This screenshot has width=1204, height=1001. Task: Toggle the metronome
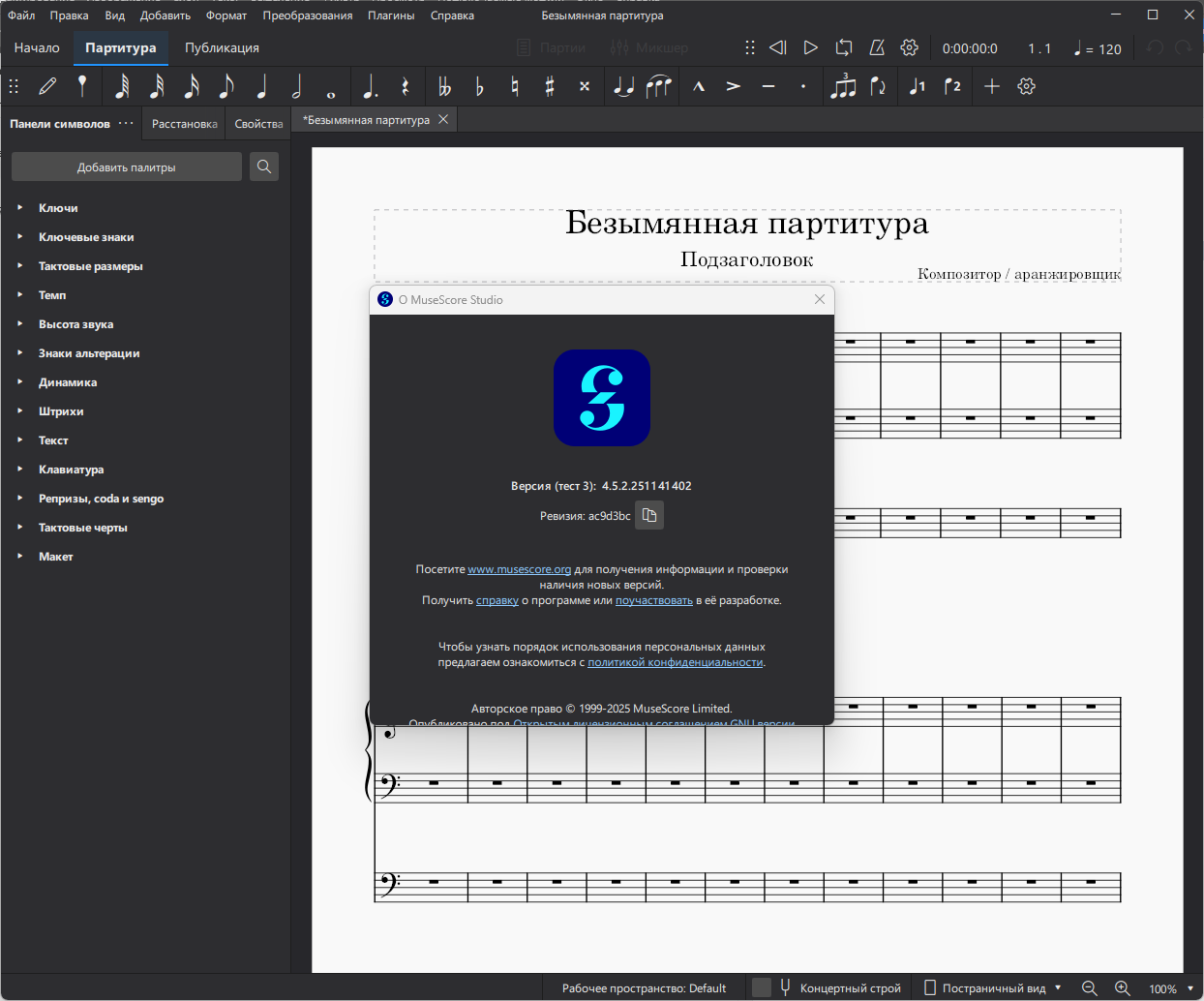click(877, 47)
